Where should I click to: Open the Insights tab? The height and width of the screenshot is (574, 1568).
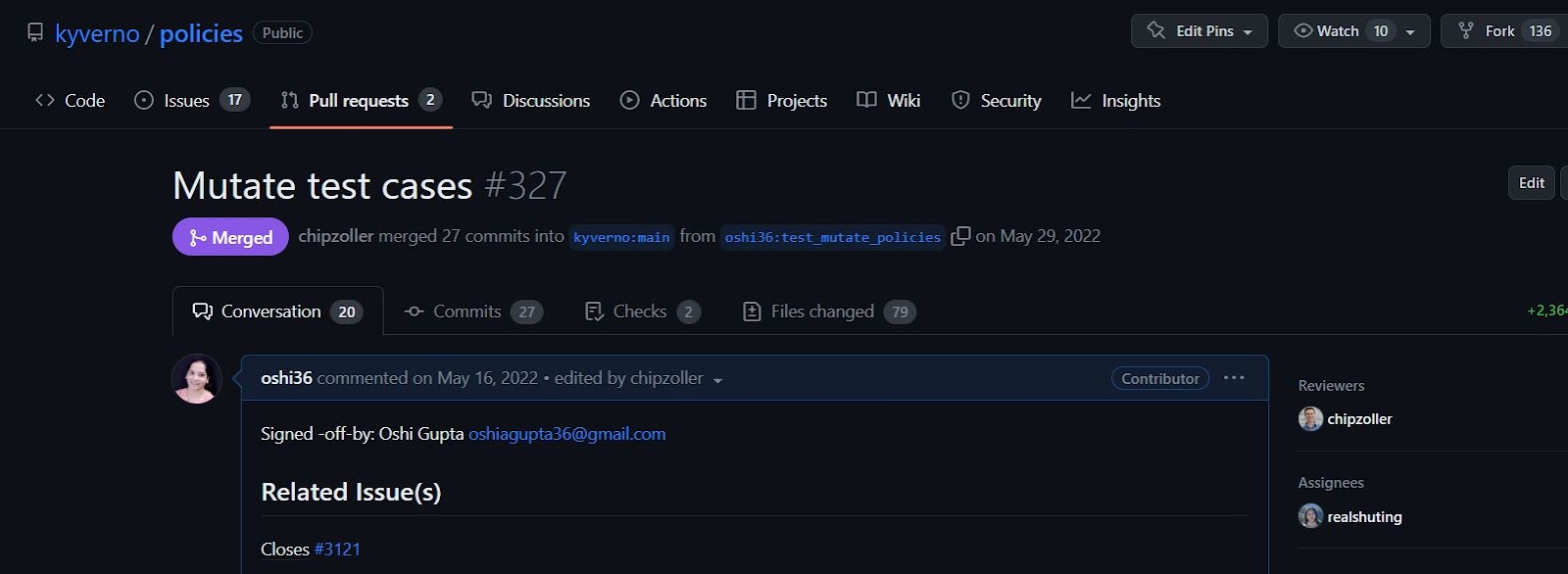[1115, 100]
